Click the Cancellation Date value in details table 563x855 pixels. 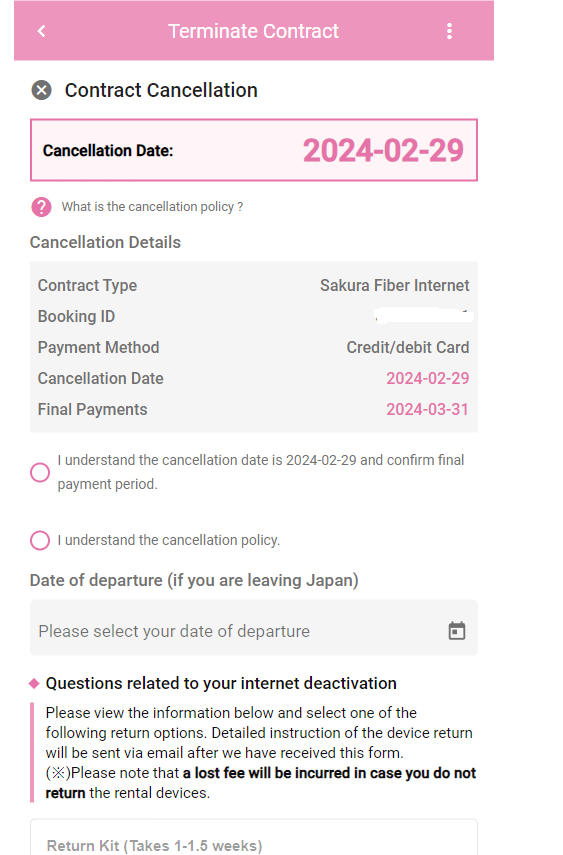pyautogui.click(x=428, y=378)
